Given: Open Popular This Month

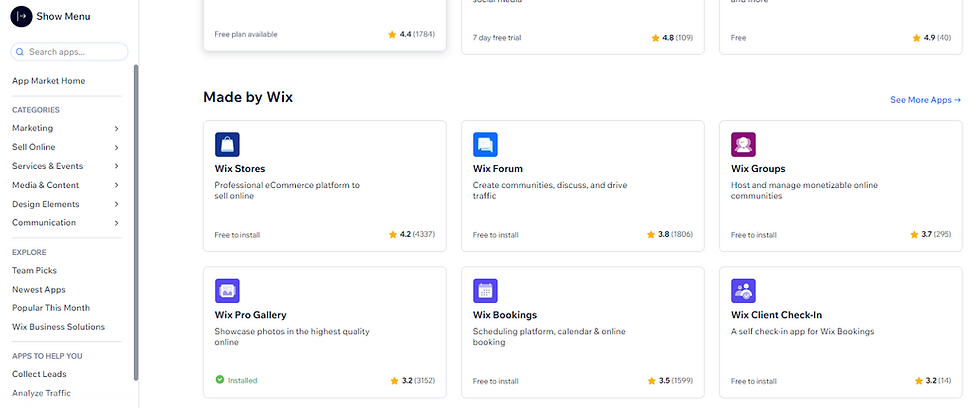Looking at the screenshot, I should 51,308.
